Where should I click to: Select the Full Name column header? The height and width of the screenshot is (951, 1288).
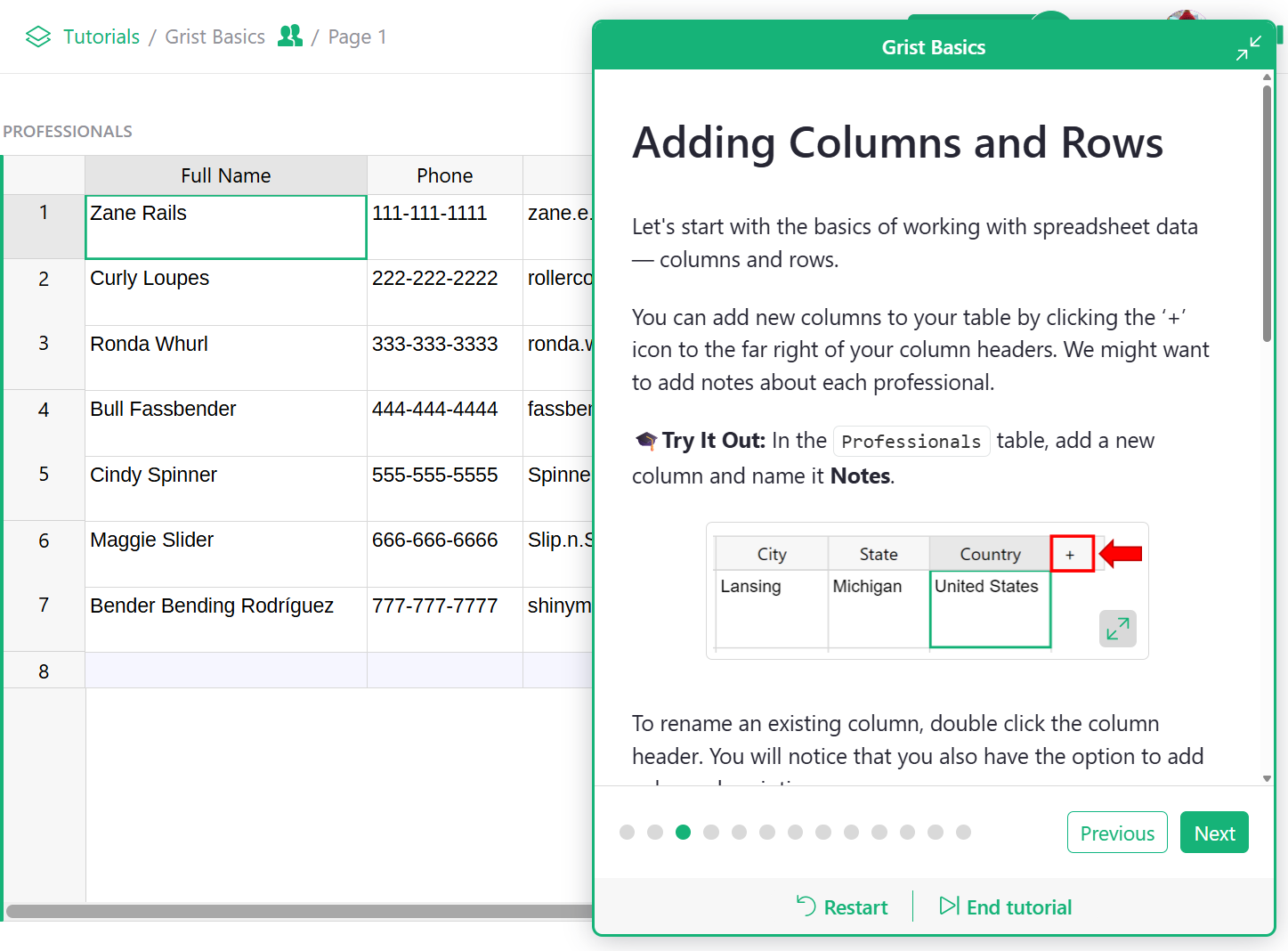click(x=225, y=175)
